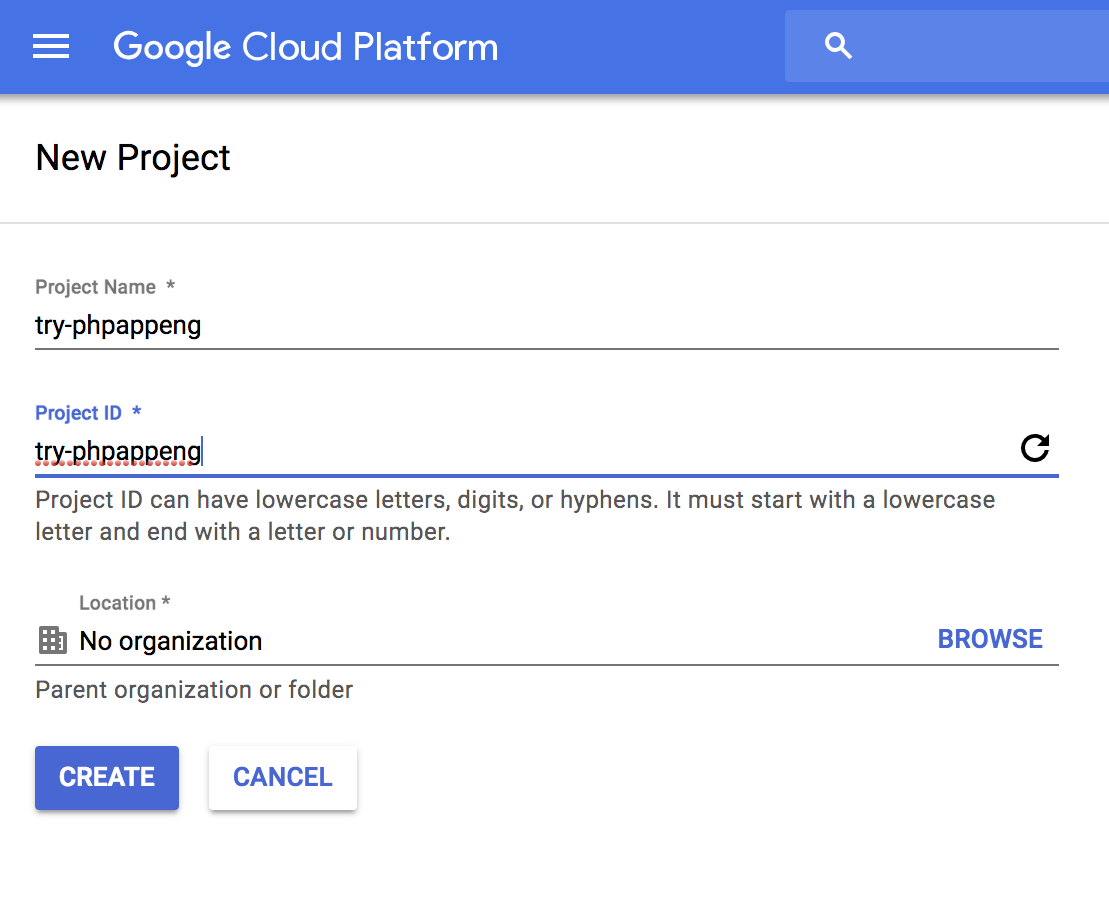1109x900 pixels.
Task: Open the hamburger navigation menu
Action: point(51,47)
